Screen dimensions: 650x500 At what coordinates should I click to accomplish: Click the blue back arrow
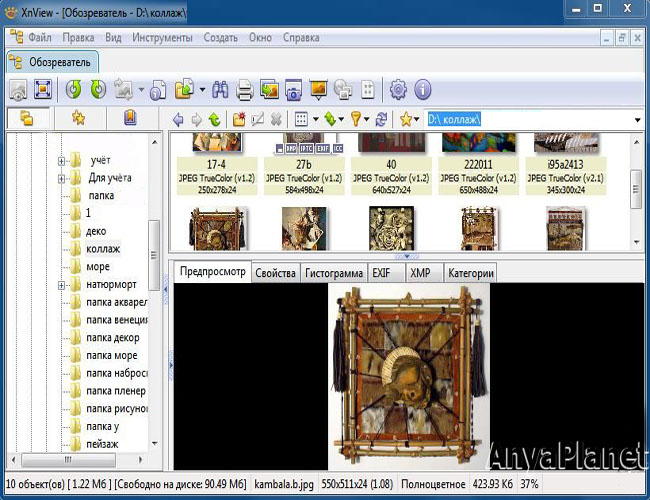[x=178, y=119]
